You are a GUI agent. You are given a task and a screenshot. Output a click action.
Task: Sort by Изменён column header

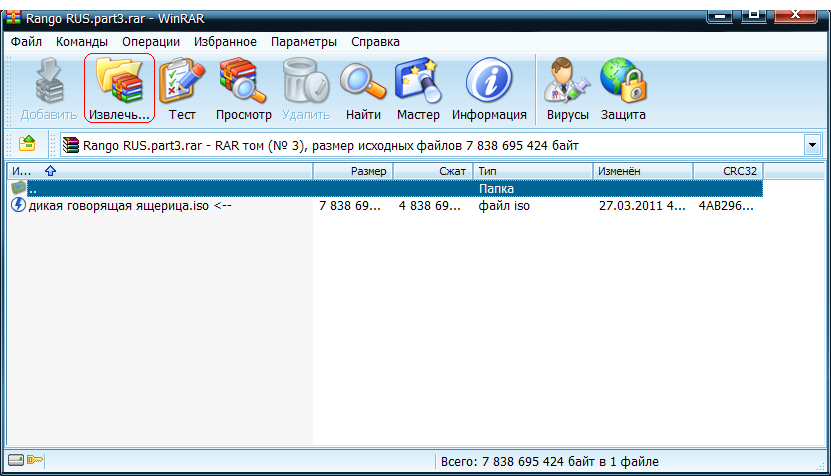click(643, 171)
